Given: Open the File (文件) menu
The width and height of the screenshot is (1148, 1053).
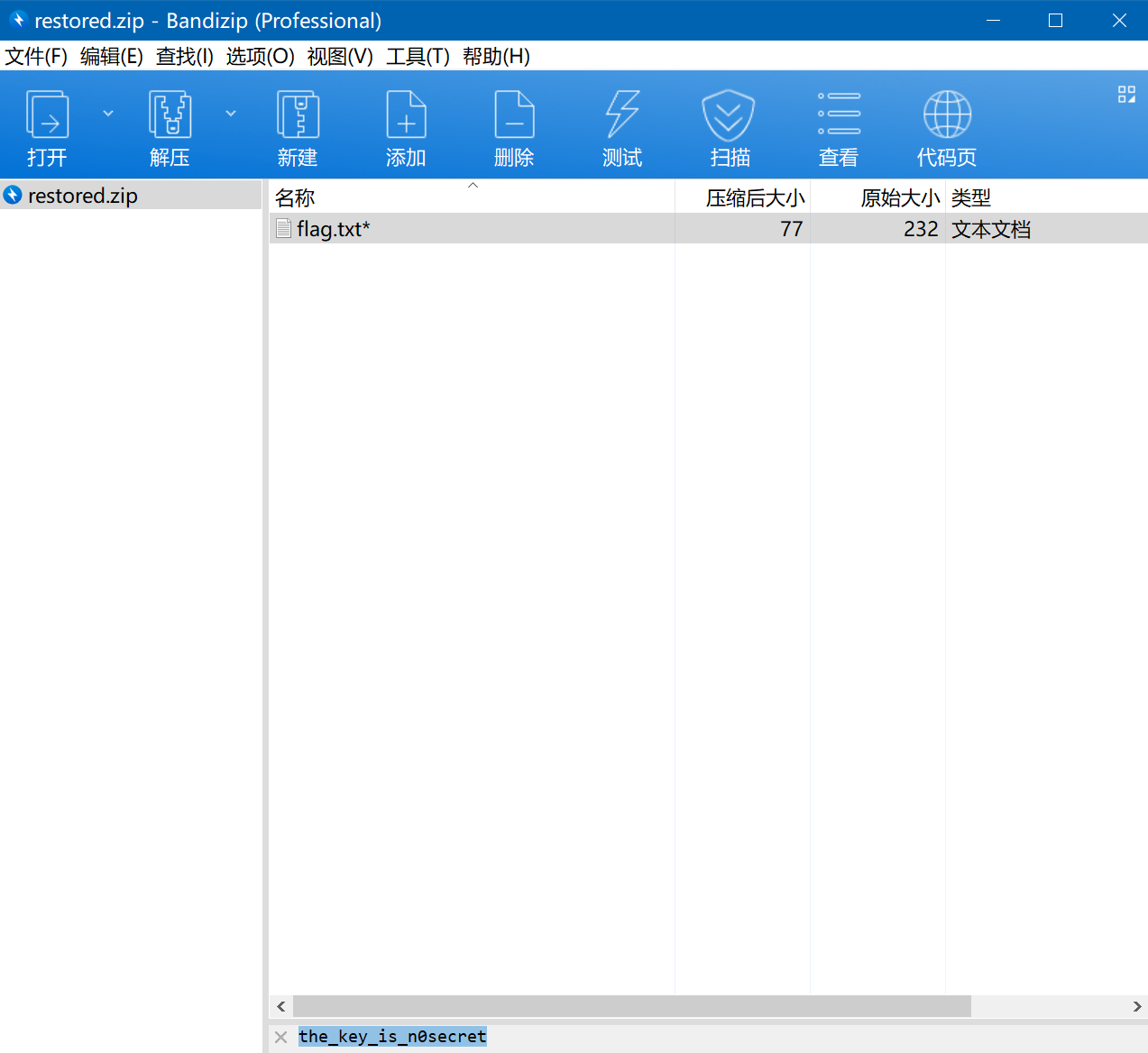Looking at the screenshot, I should [36, 57].
